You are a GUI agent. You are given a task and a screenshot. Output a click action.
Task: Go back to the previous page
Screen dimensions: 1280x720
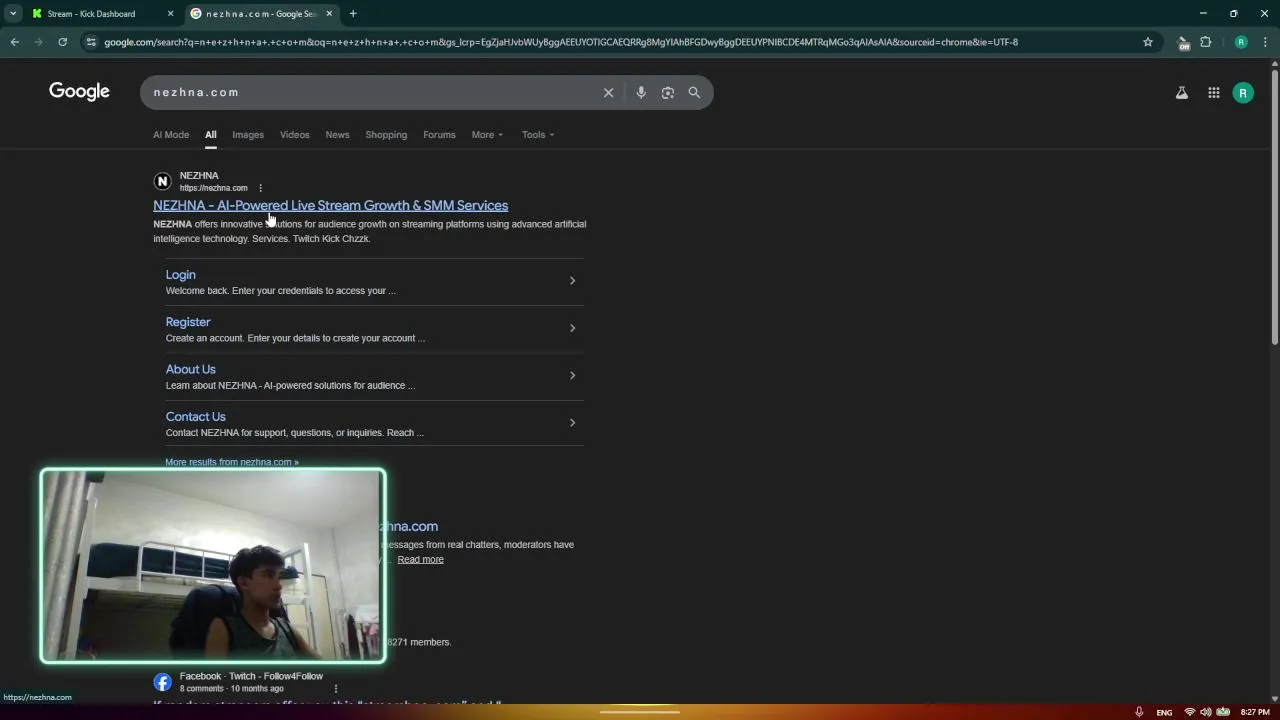(x=14, y=42)
